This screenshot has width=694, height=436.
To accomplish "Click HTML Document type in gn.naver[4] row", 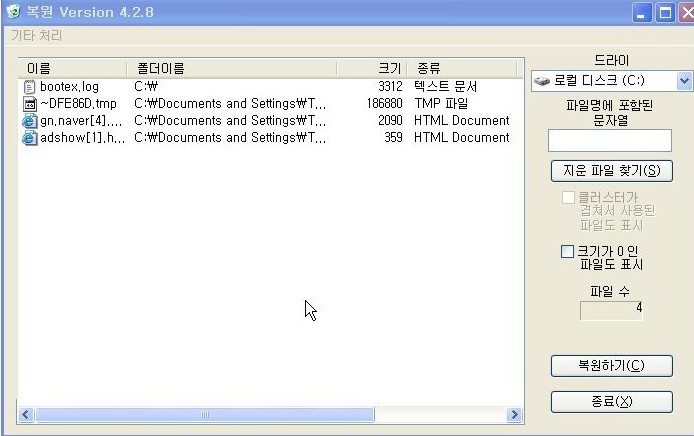I will coord(462,121).
